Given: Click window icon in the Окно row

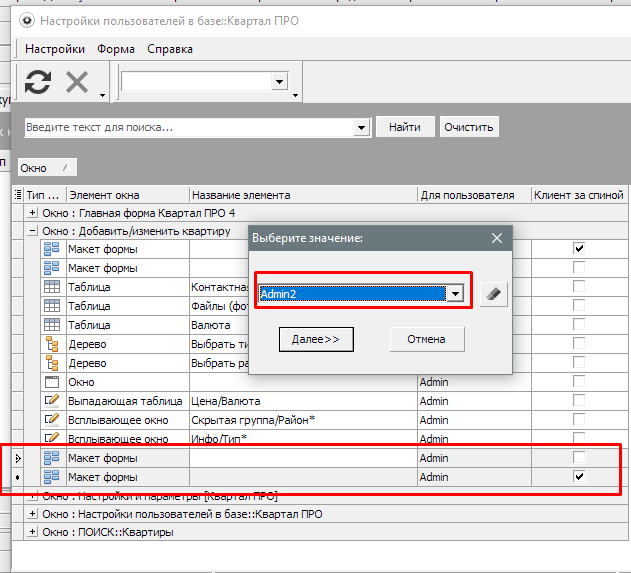Looking at the screenshot, I should (53, 382).
